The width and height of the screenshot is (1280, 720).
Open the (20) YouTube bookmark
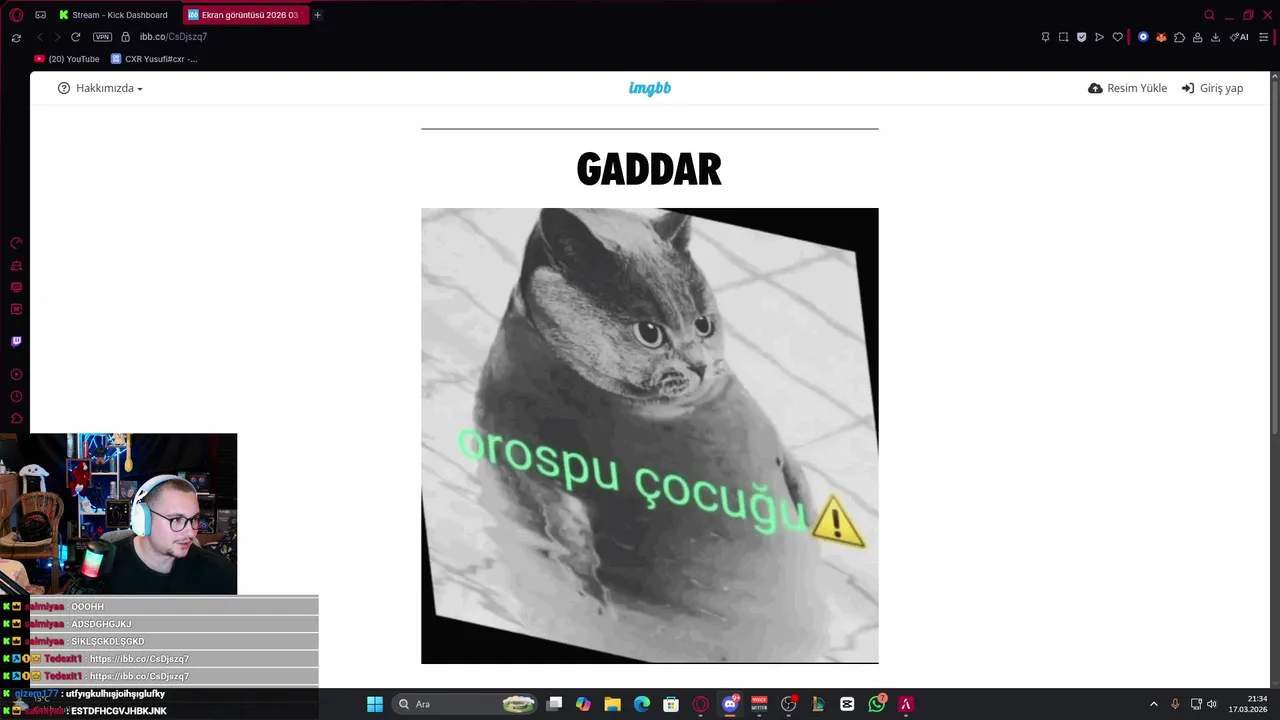tap(67, 59)
